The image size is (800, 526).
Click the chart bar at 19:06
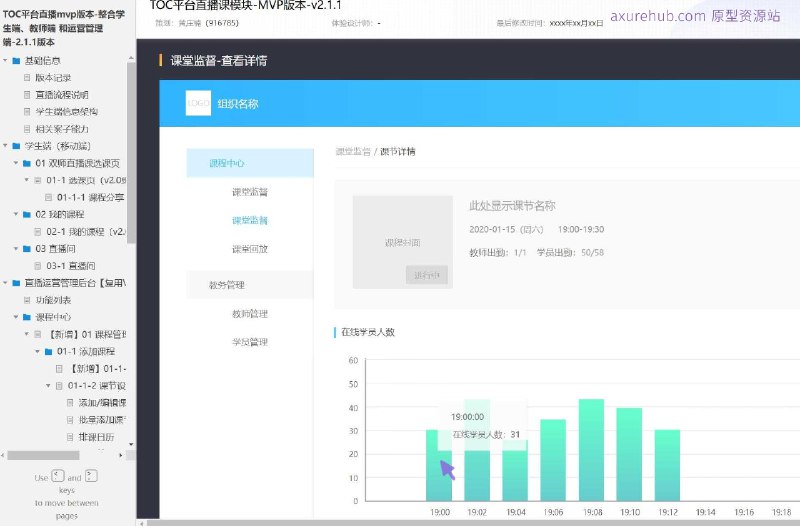pos(553,460)
